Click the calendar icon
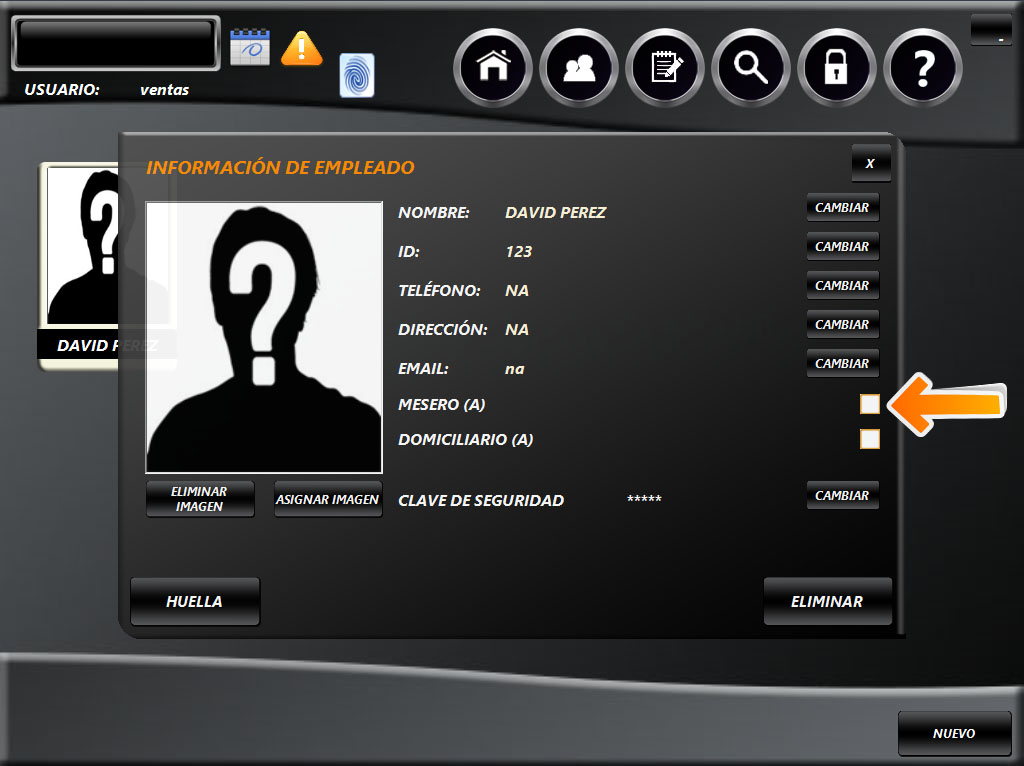The image size is (1024, 766). (x=250, y=47)
